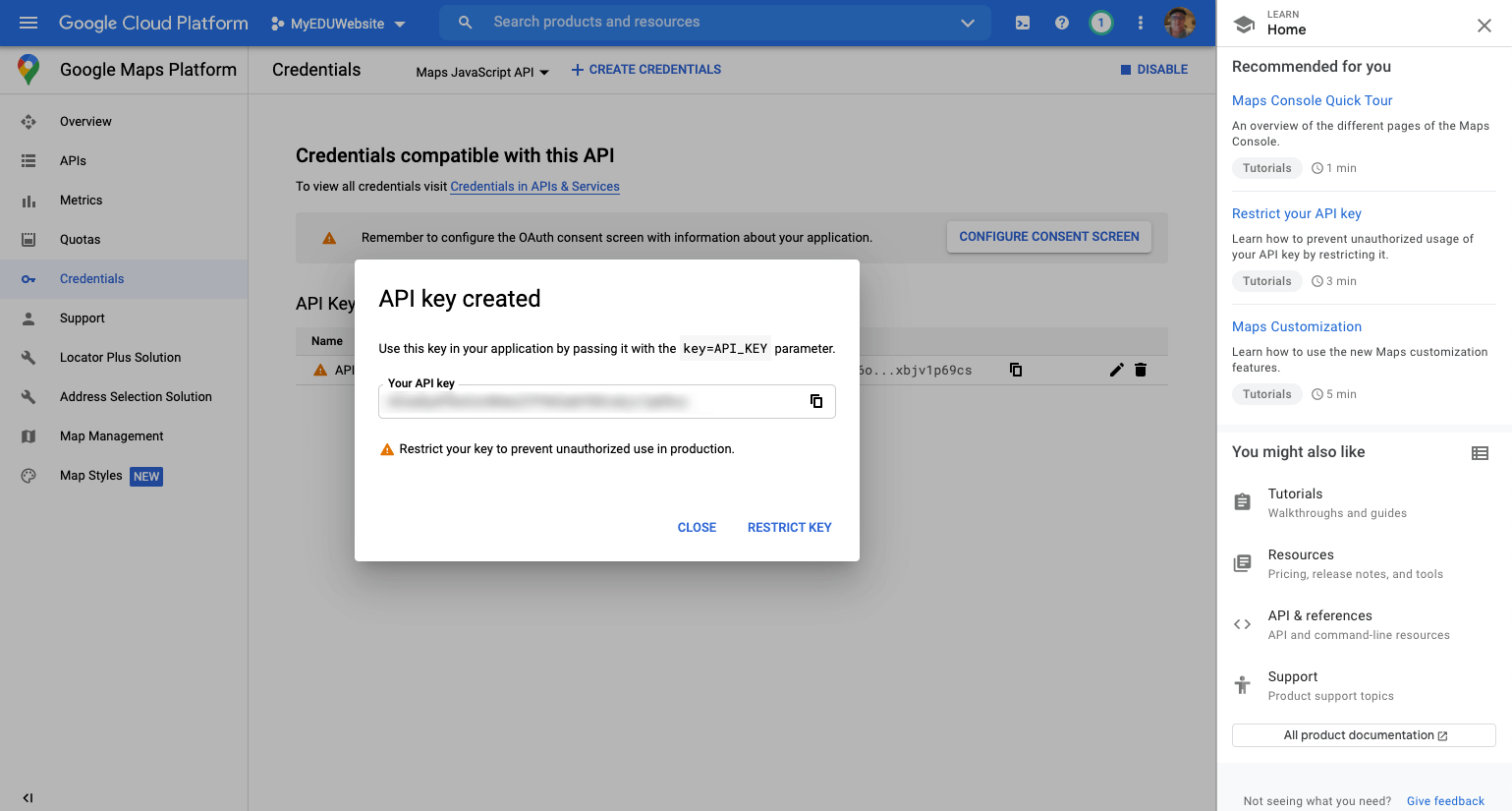
Task: Copy the new API key in dialog
Action: pyautogui.click(x=815, y=401)
